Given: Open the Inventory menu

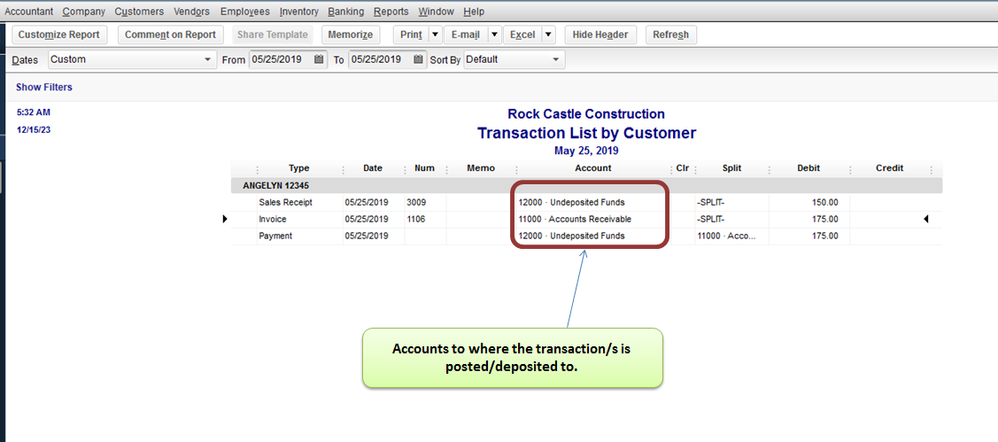Looking at the screenshot, I should (x=299, y=11).
